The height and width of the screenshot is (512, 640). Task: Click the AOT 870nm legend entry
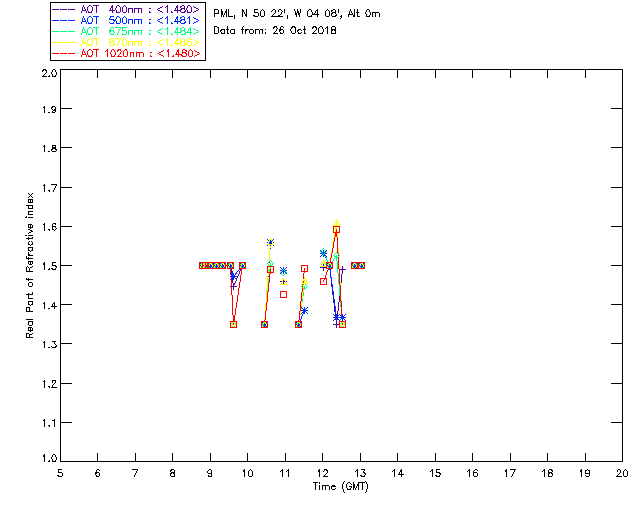(126, 42)
